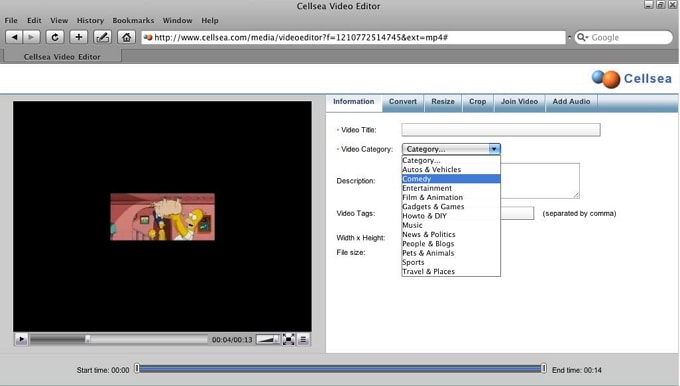
Task: Choose 'Music' from the category list
Action: click(451, 225)
